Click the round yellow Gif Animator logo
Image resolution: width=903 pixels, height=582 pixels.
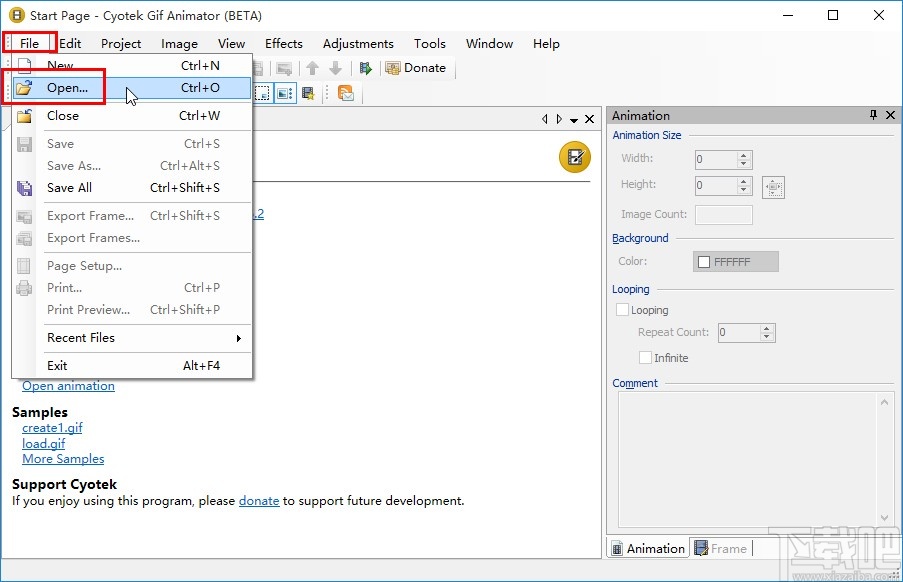(575, 157)
